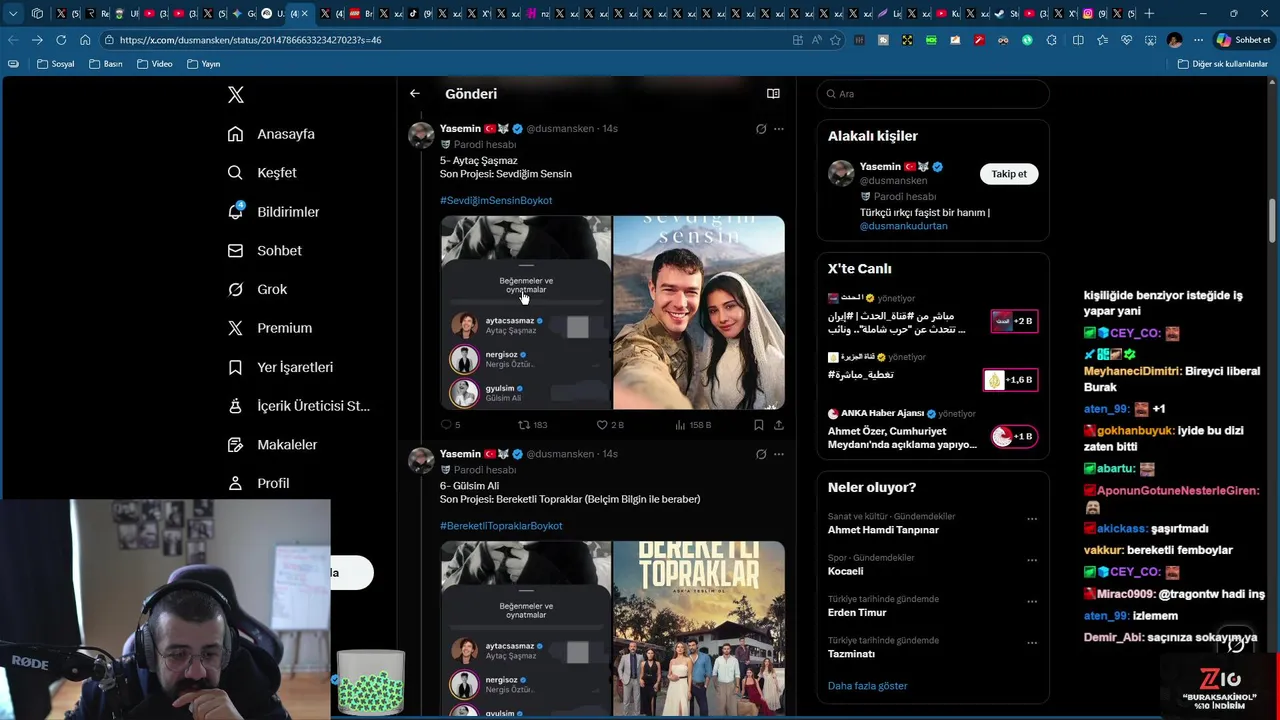The height and width of the screenshot is (720, 1280).
Task: Share the Sevdiğim Sensin tweet
Action: [x=779, y=425]
